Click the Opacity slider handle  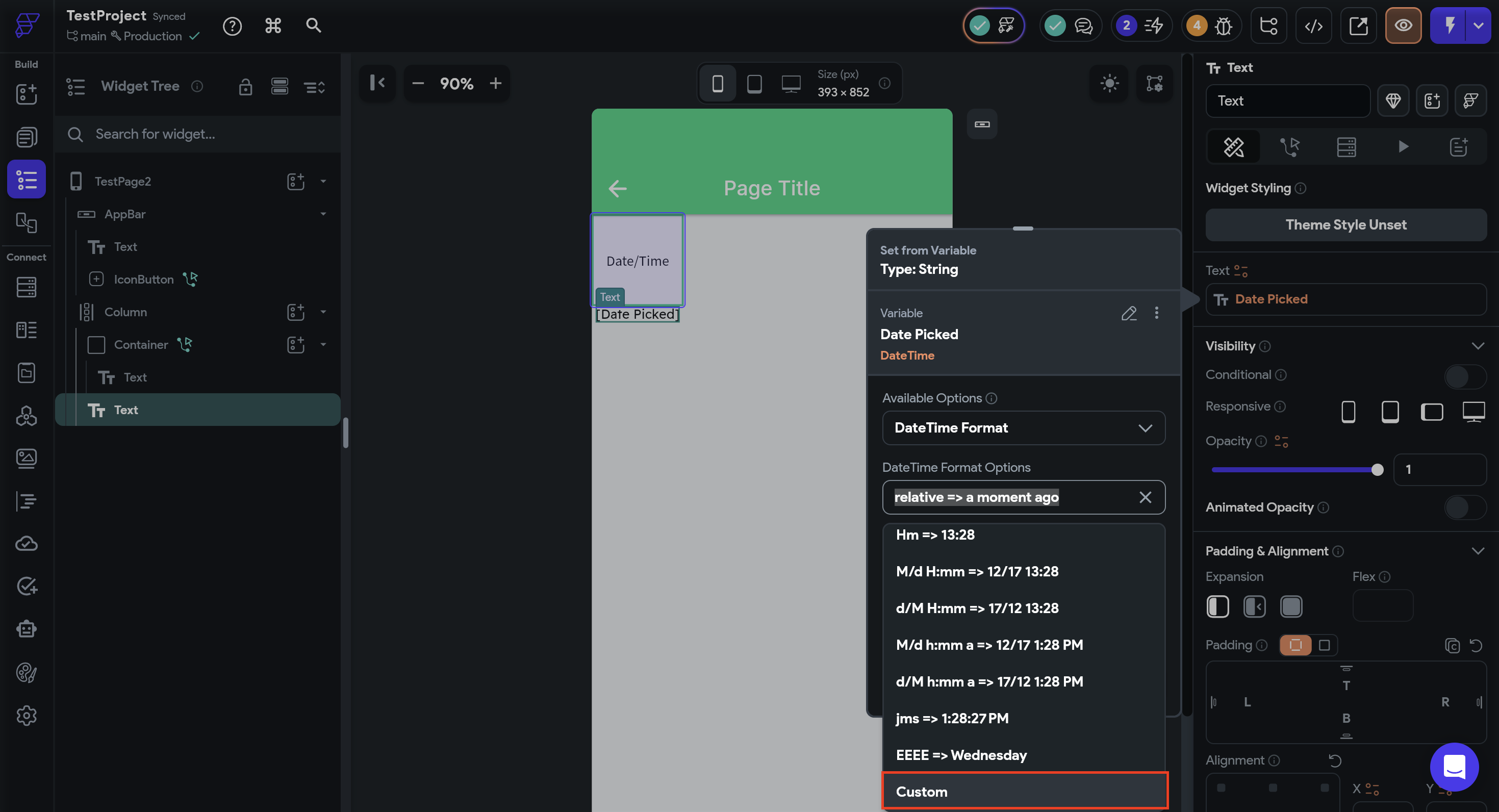pyautogui.click(x=1377, y=470)
